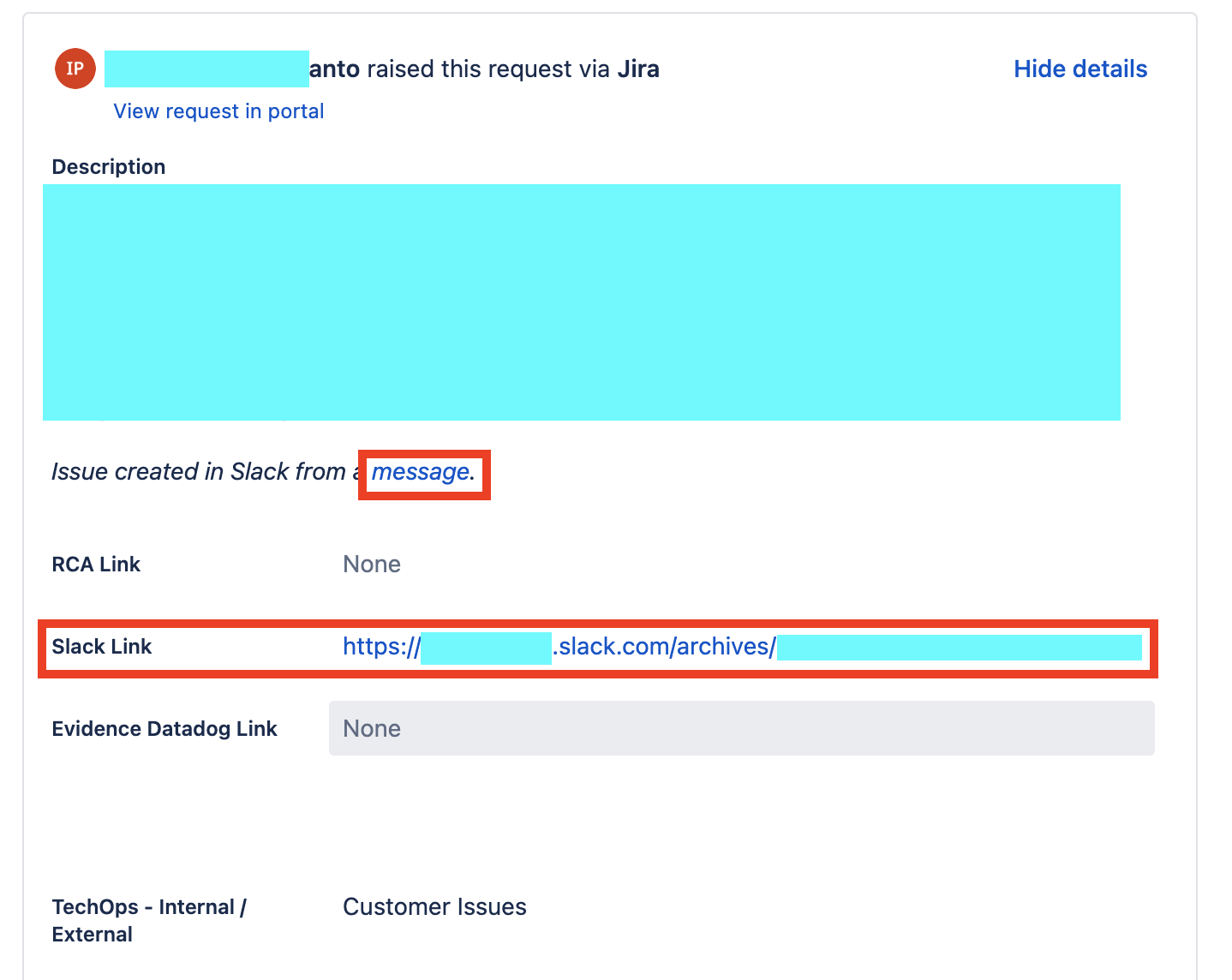Open View request in portal link

218,111
